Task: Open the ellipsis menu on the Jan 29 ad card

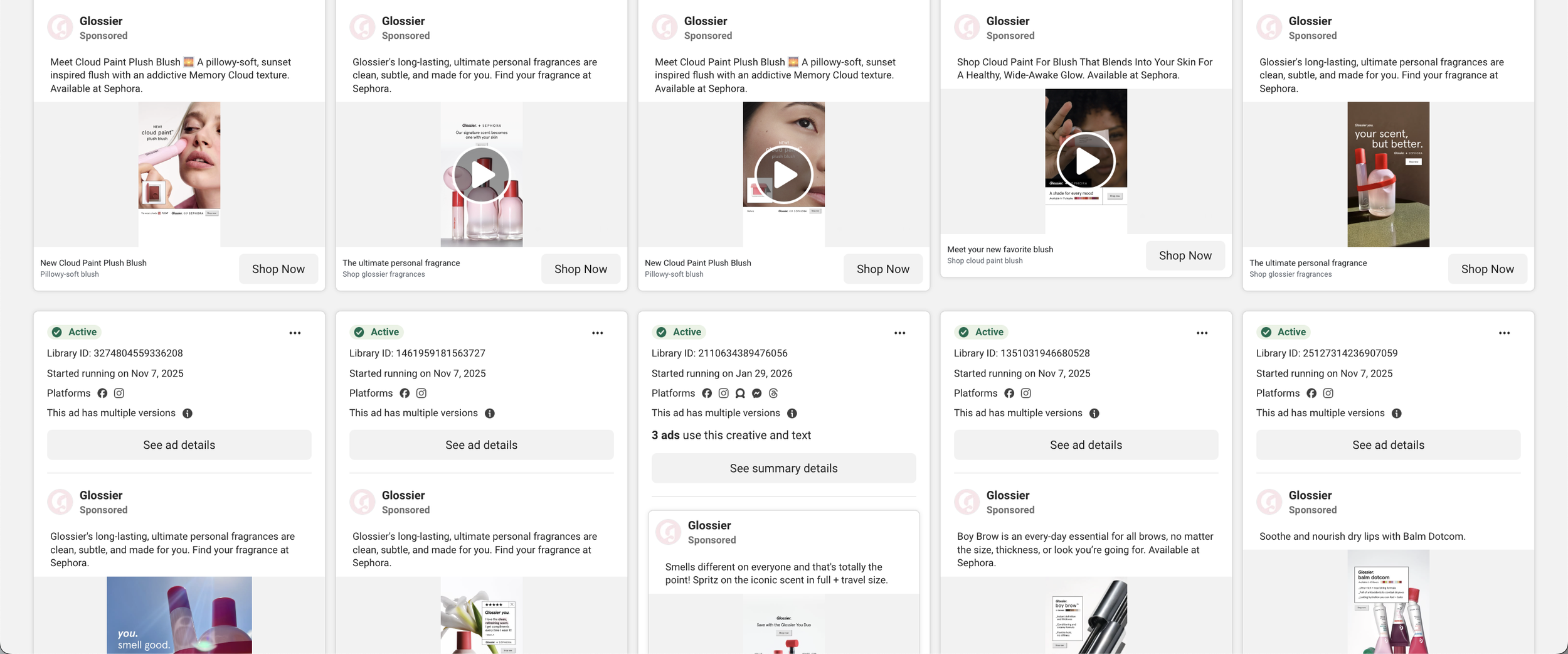Action: tap(899, 333)
